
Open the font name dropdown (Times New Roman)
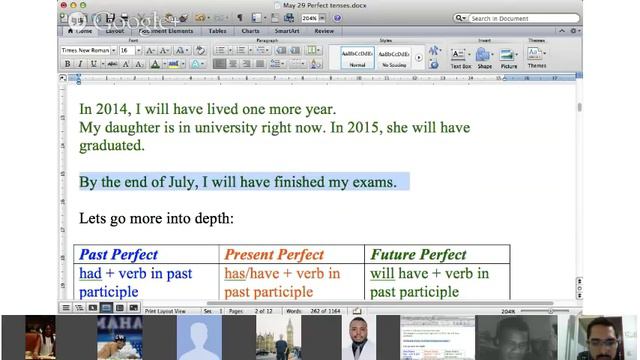pyautogui.click(x=113, y=51)
